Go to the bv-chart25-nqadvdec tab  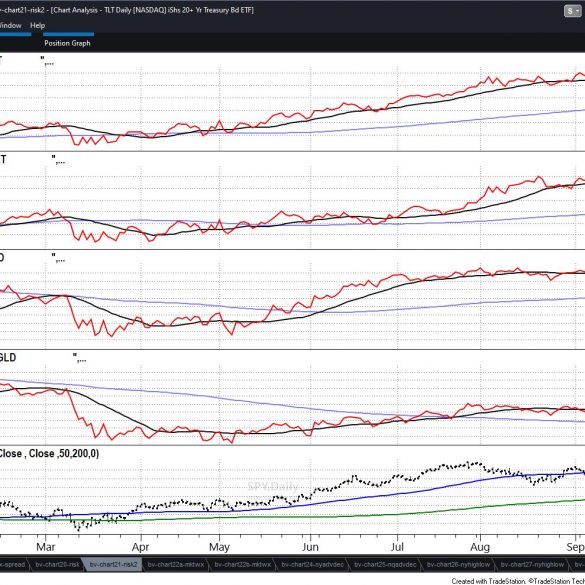click(x=385, y=564)
